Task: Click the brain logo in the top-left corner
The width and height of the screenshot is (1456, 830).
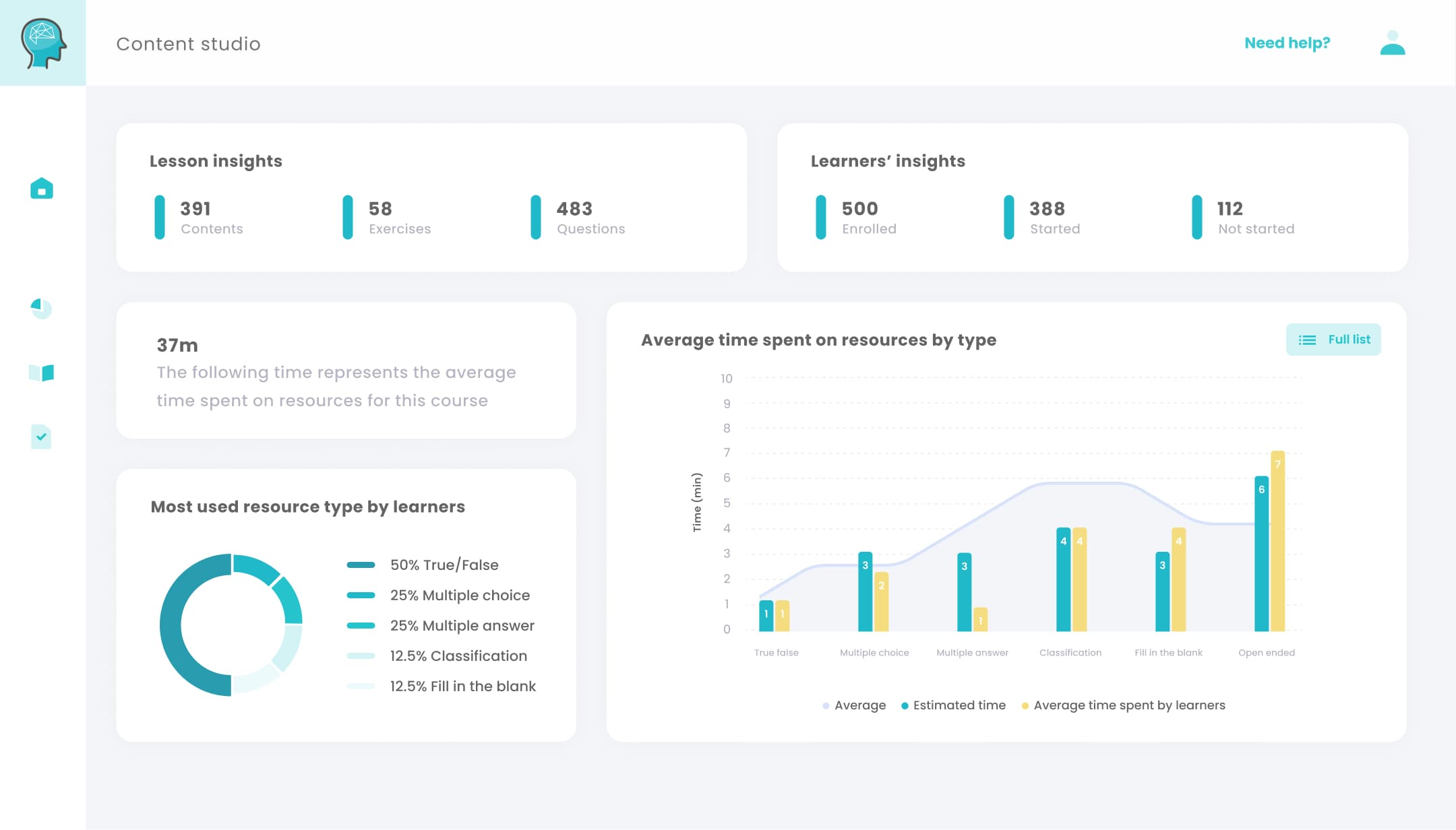Action: [42, 42]
